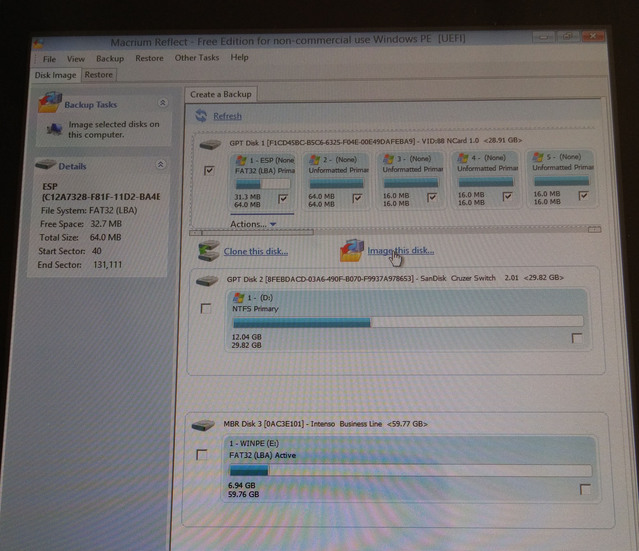
Task: Open the File menu
Action: coord(49,59)
